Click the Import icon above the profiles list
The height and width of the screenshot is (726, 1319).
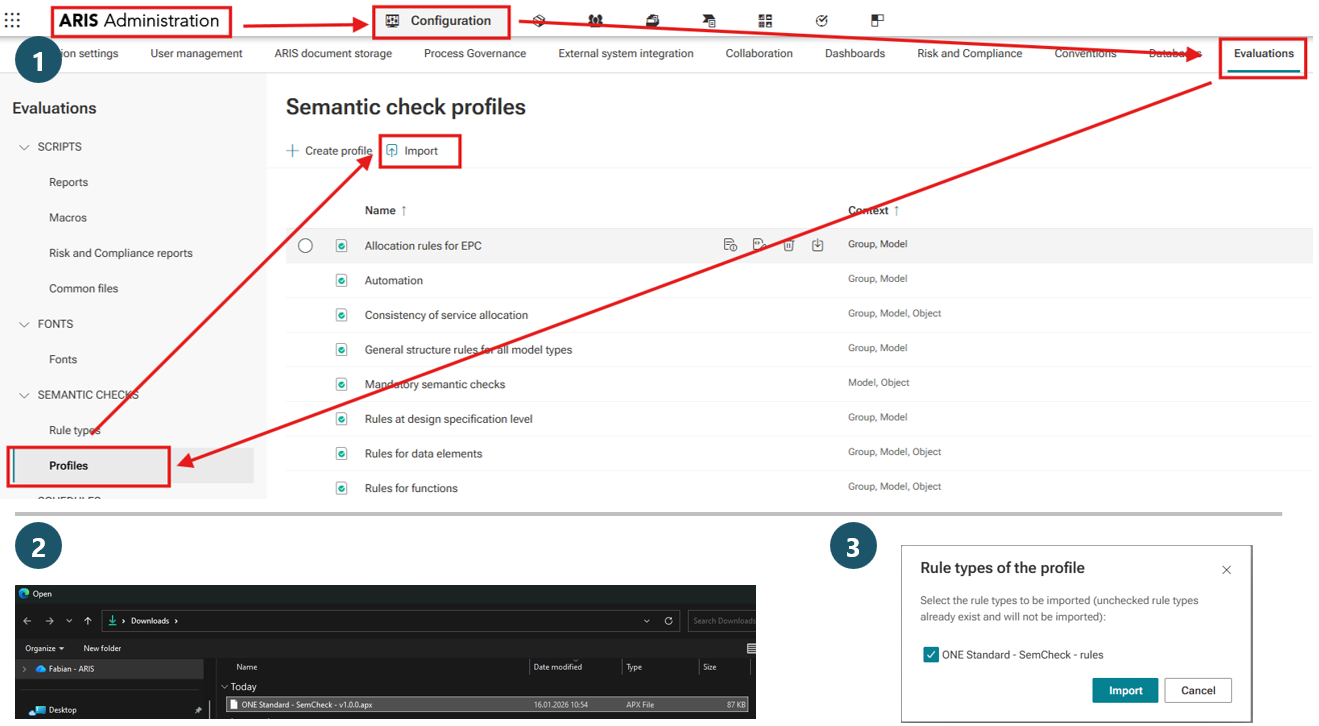[392, 151]
